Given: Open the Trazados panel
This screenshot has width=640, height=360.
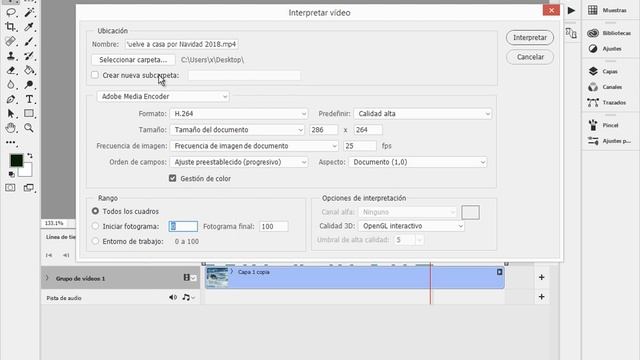Looking at the screenshot, I should (607, 102).
